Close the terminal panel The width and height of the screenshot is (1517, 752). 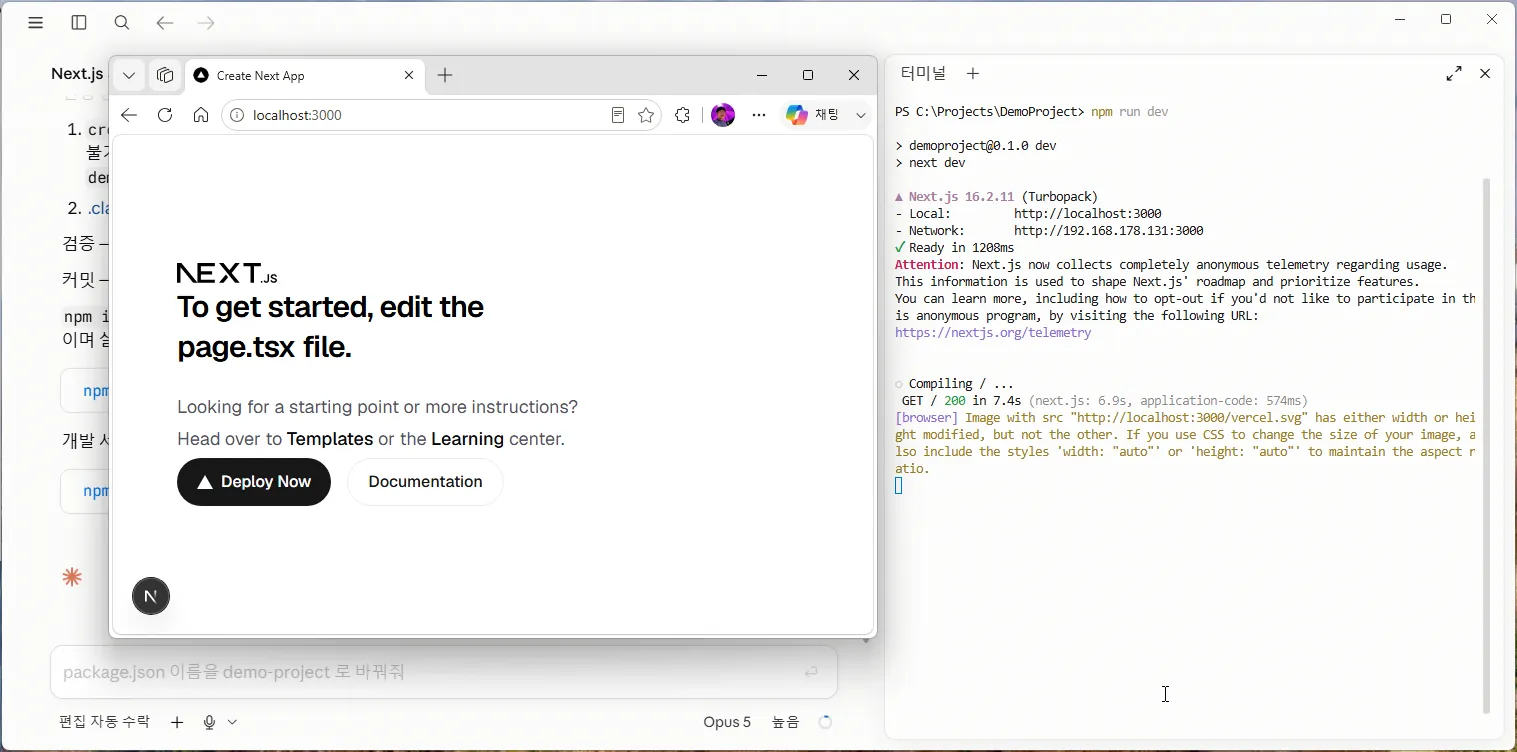1485,73
